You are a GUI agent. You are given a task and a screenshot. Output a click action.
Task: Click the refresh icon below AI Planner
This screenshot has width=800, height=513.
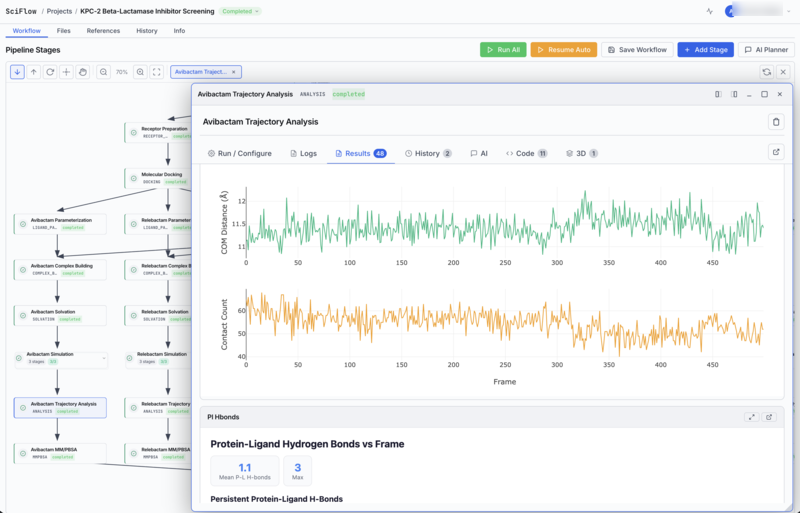[x=766, y=72]
